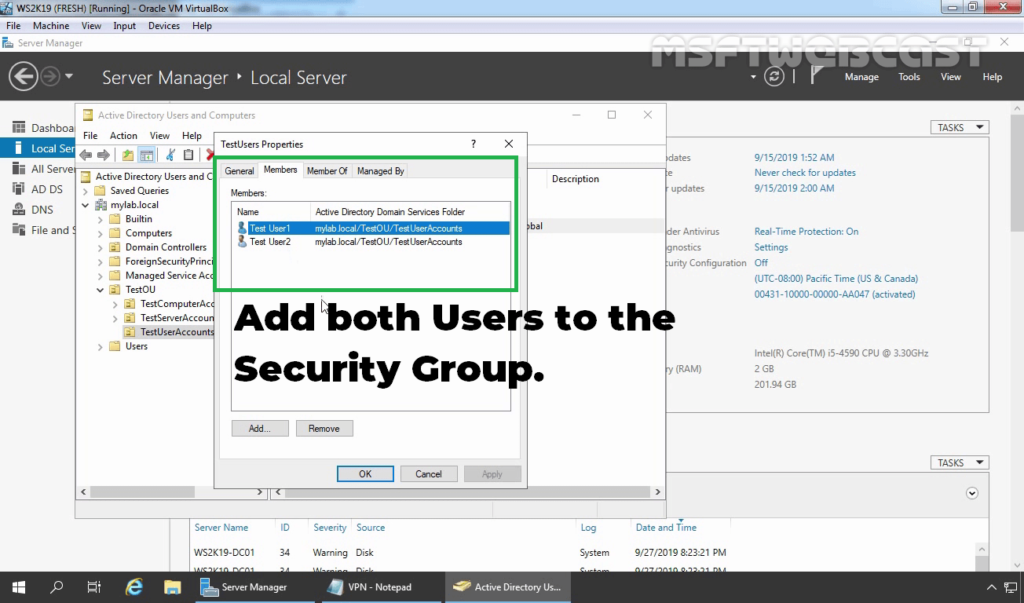The height and width of the screenshot is (603, 1024).
Task: Click OK in TestUsers Properties
Action: click(x=365, y=474)
